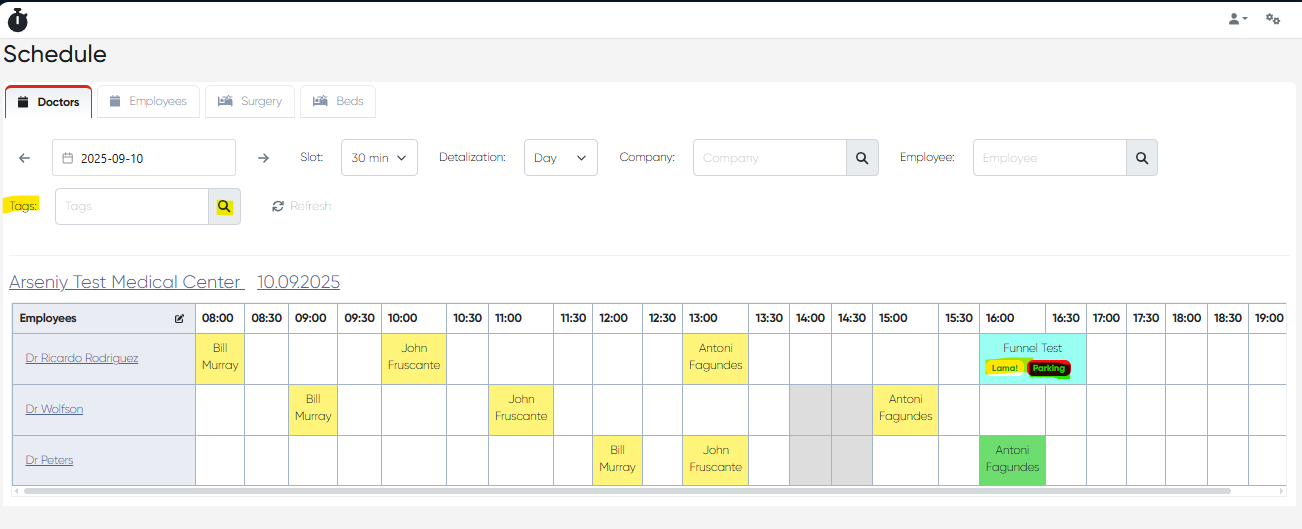
Task: Click the Employee search magnifier button
Action: point(1142,158)
